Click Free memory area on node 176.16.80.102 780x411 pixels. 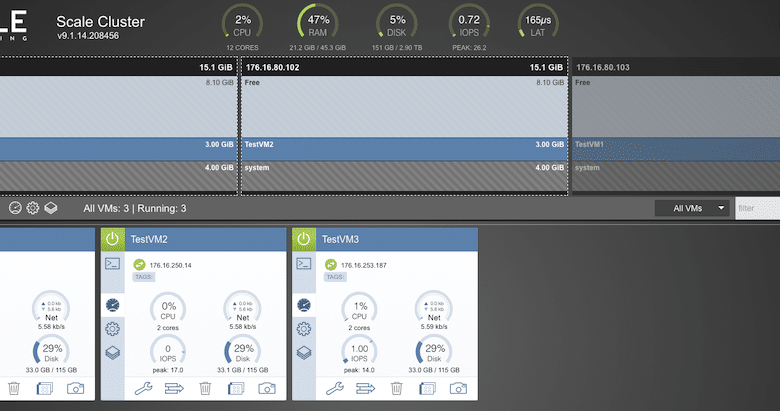click(404, 106)
